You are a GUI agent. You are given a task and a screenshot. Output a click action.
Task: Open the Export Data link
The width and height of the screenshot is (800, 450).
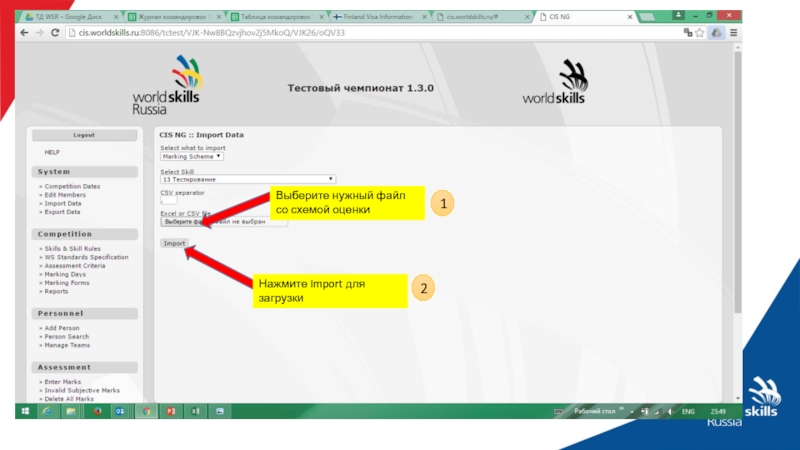point(63,212)
